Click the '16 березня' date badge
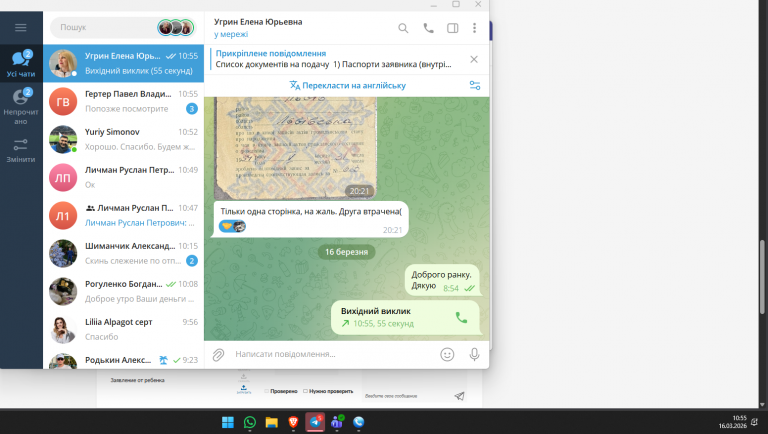768x434 pixels. point(346,252)
